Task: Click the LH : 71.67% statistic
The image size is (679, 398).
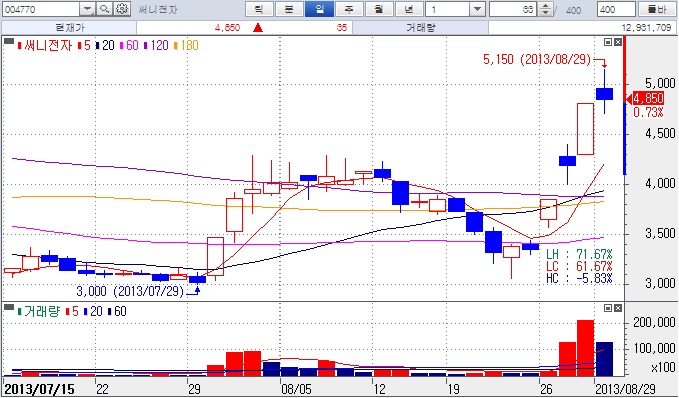Action: coord(579,254)
